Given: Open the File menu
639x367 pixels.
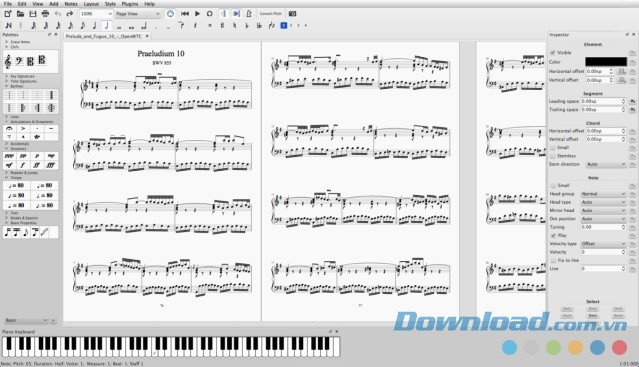Looking at the screenshot, I should click(8, 4).
